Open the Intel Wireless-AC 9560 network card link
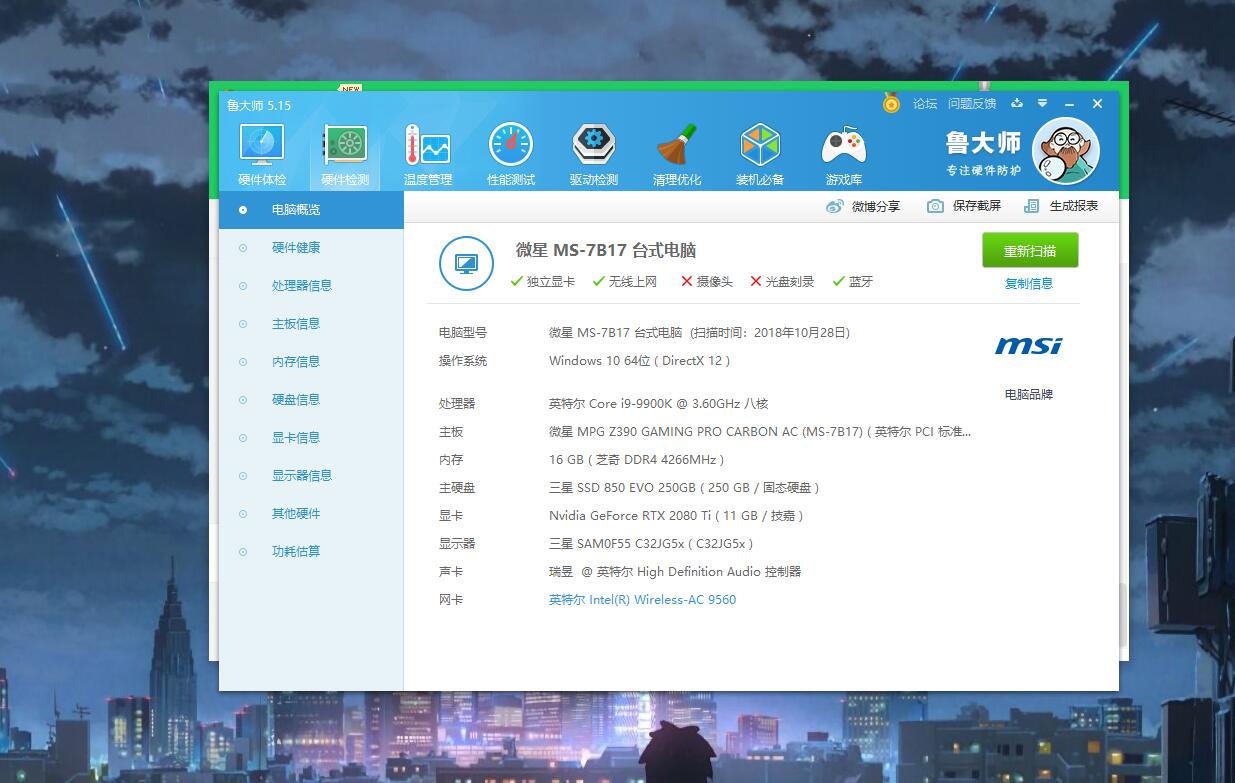The image size is (1235, 783). click(641, 599)
